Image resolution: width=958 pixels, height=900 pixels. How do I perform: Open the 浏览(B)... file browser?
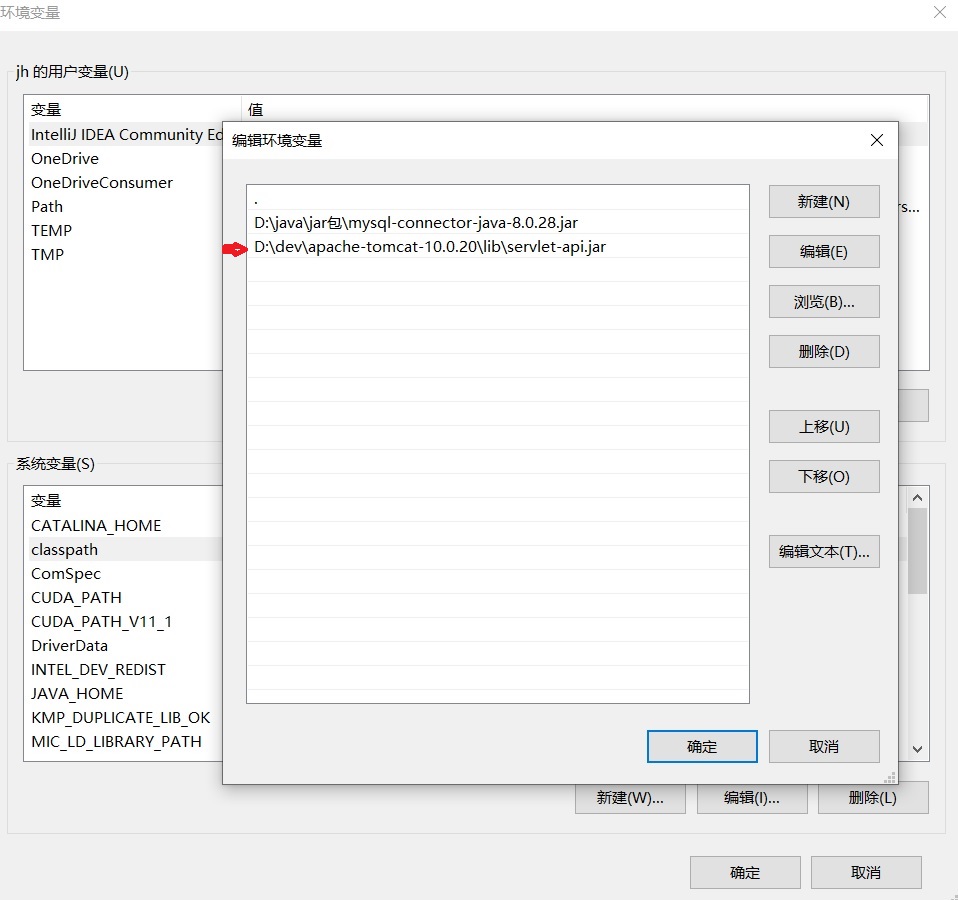[823, 301]
